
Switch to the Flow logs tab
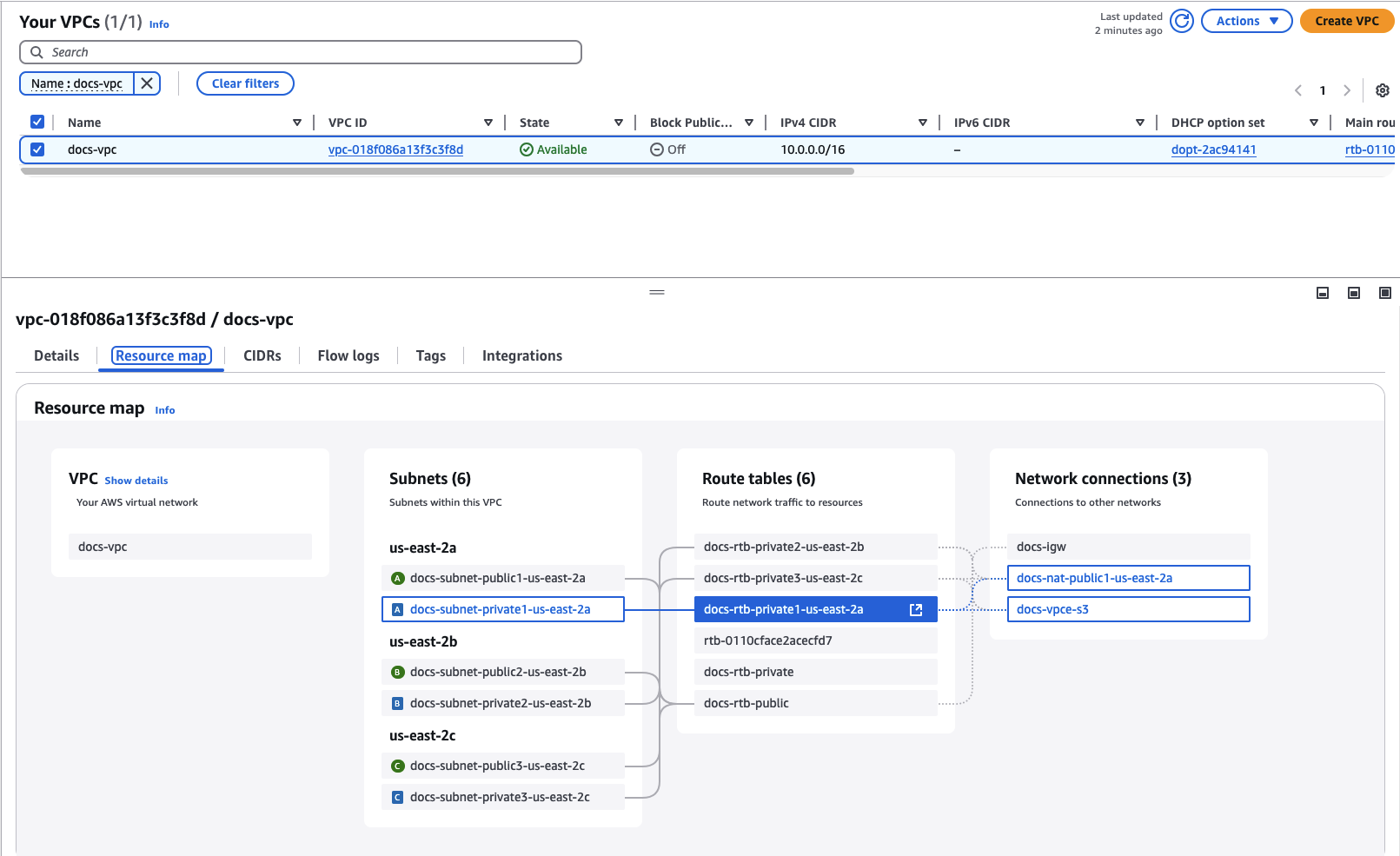point(348,355)
